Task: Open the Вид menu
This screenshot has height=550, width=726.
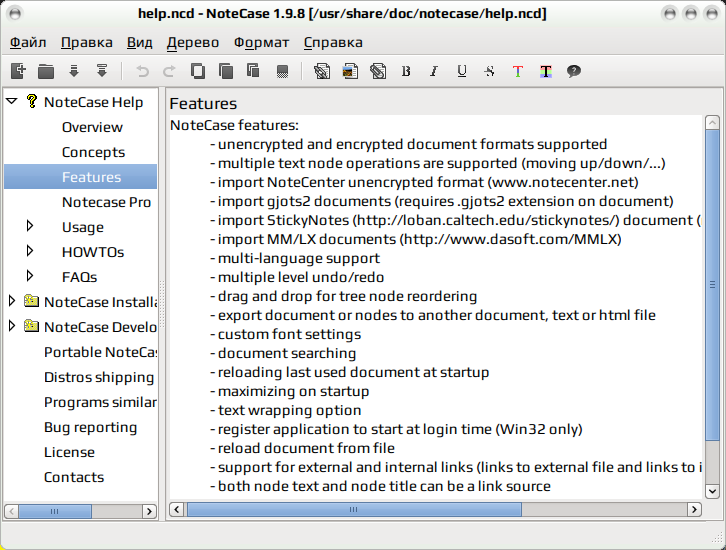Action: click(x=139, y=43)
